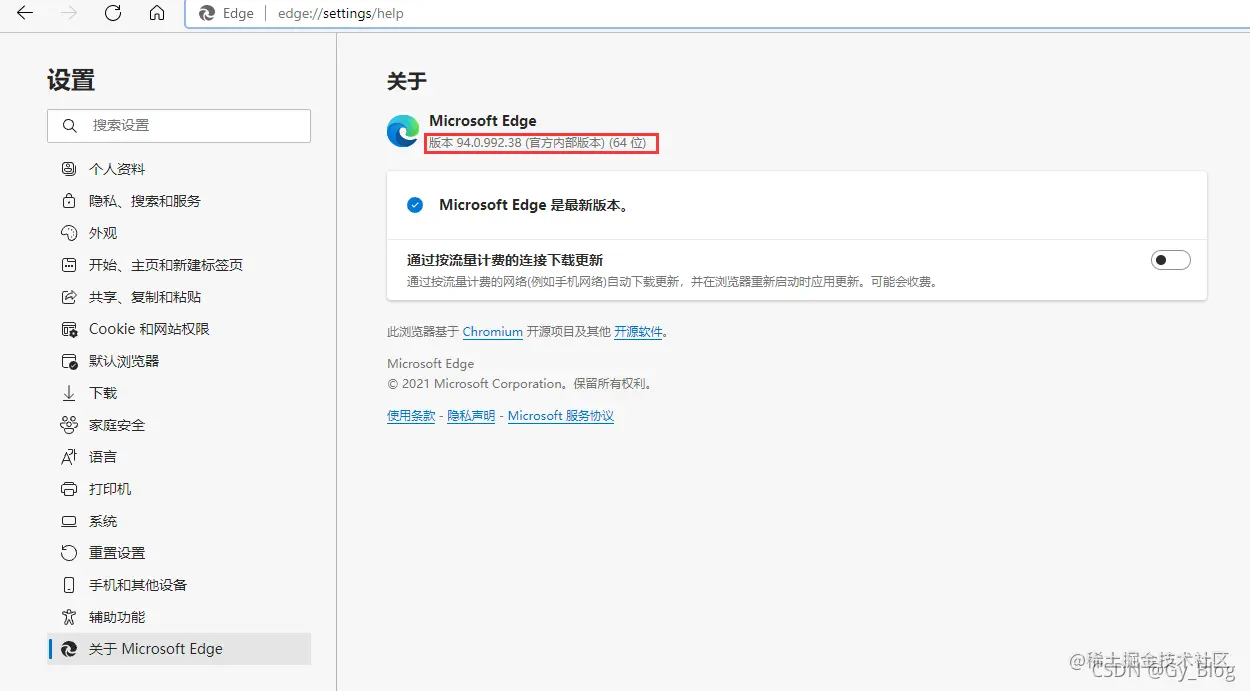Click the 系统 system icon
Image resolution: width=1250 pixels, height=691 pixels.
tap(69, 521)
